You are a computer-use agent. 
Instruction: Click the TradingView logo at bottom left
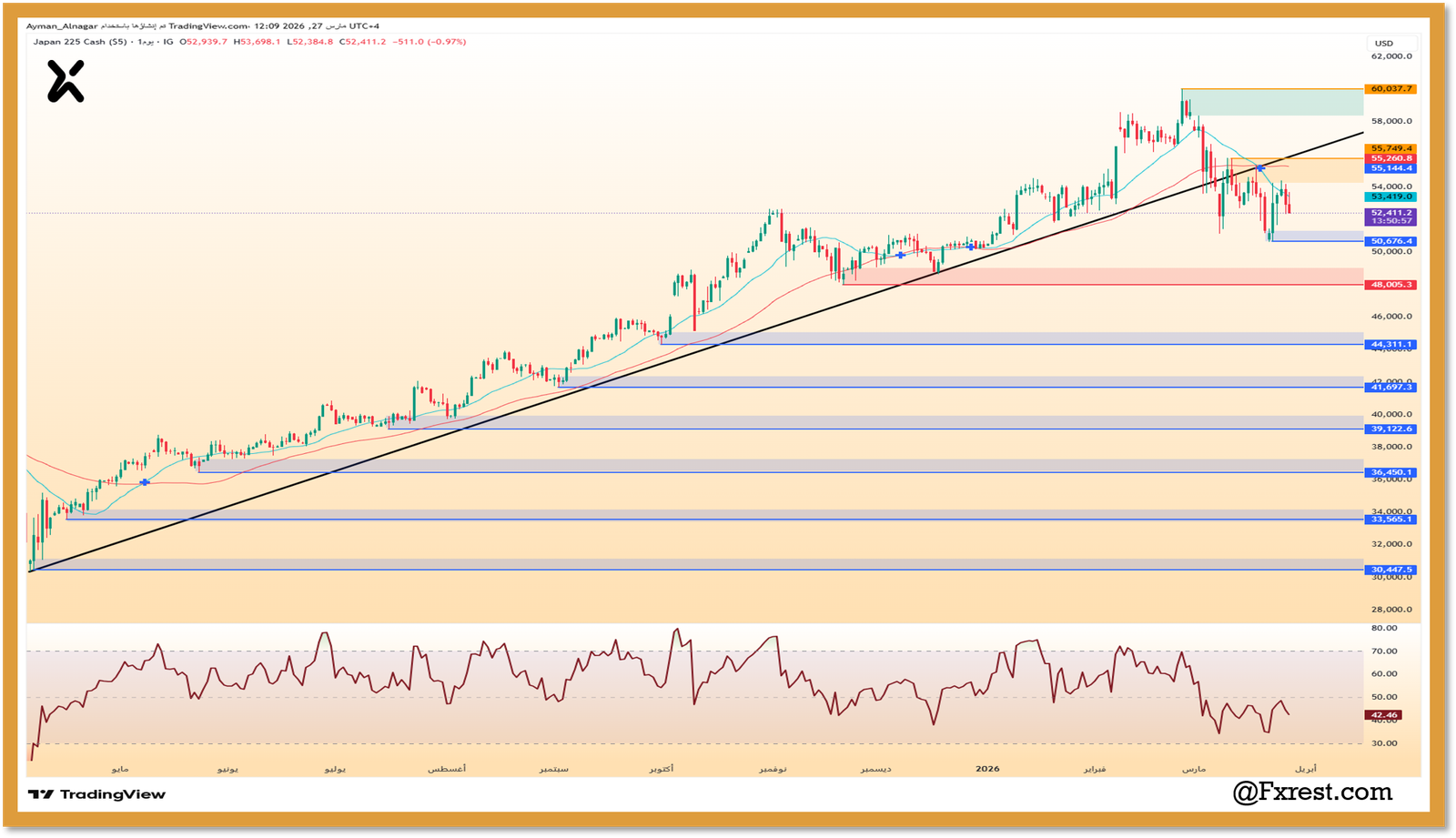(x=97, y=794)
